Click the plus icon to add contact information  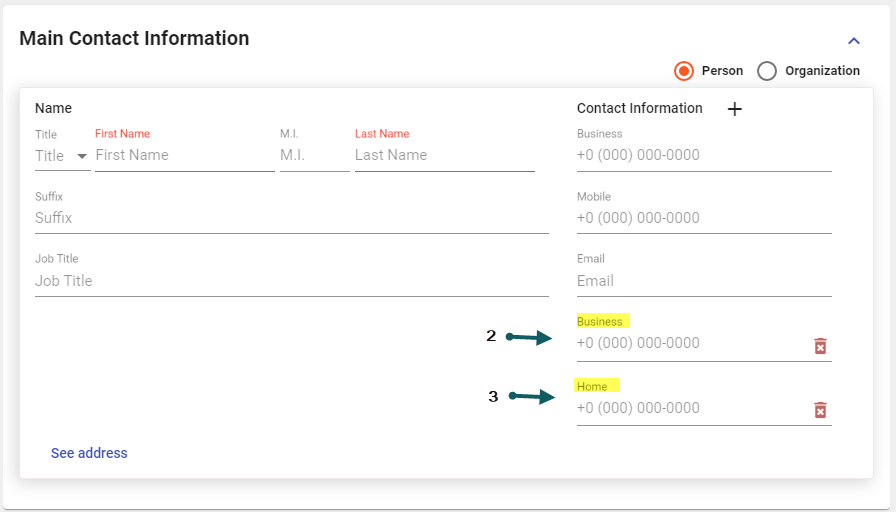[734, 109]
